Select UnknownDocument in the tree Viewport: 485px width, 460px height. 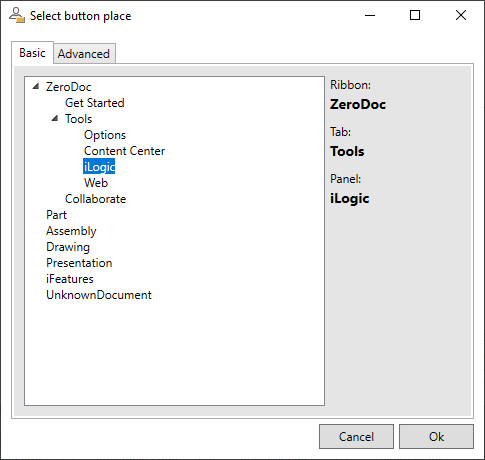click(x=99, y=295)
